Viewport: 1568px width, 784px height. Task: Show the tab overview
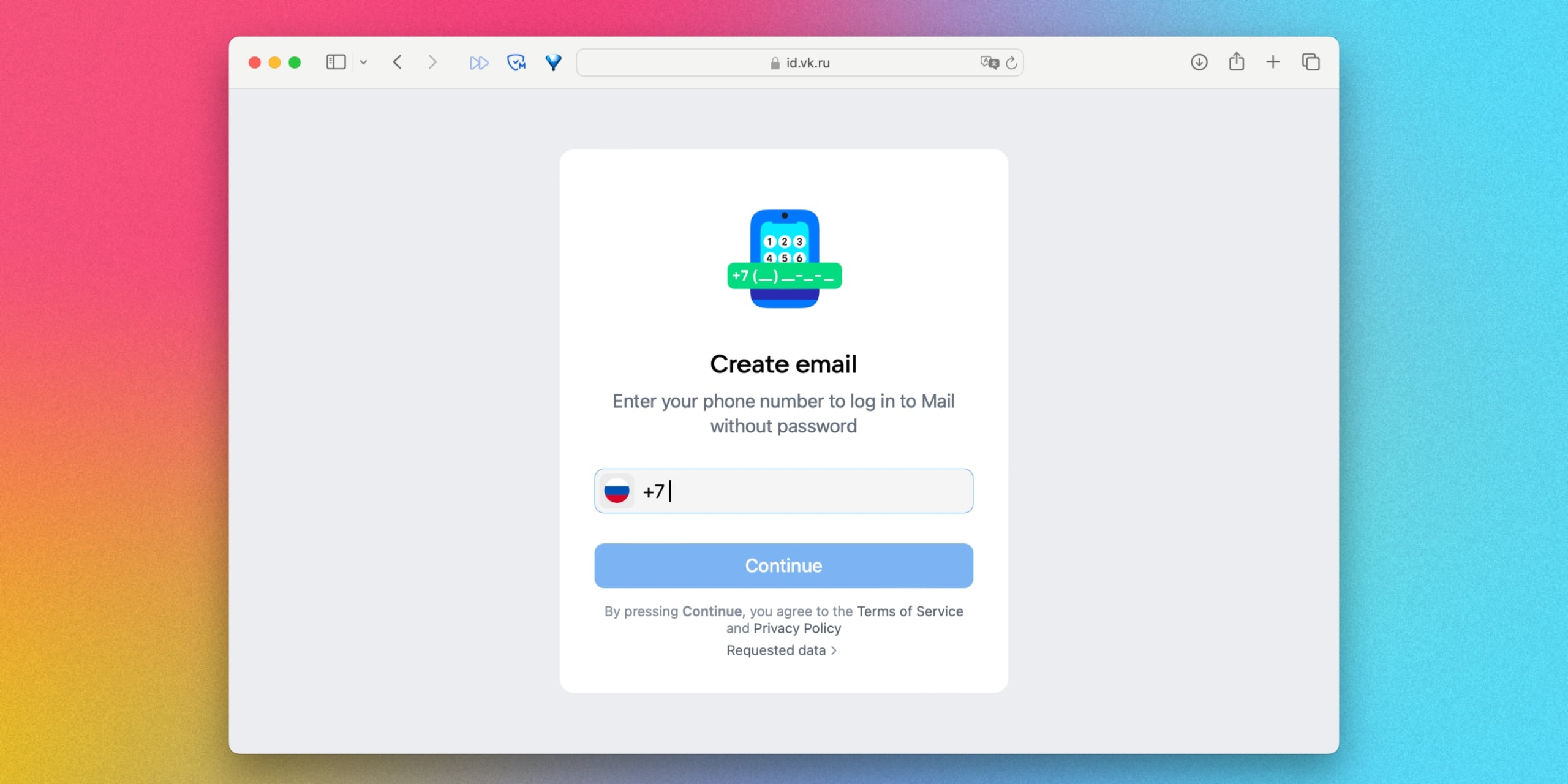click(1311, 62)
